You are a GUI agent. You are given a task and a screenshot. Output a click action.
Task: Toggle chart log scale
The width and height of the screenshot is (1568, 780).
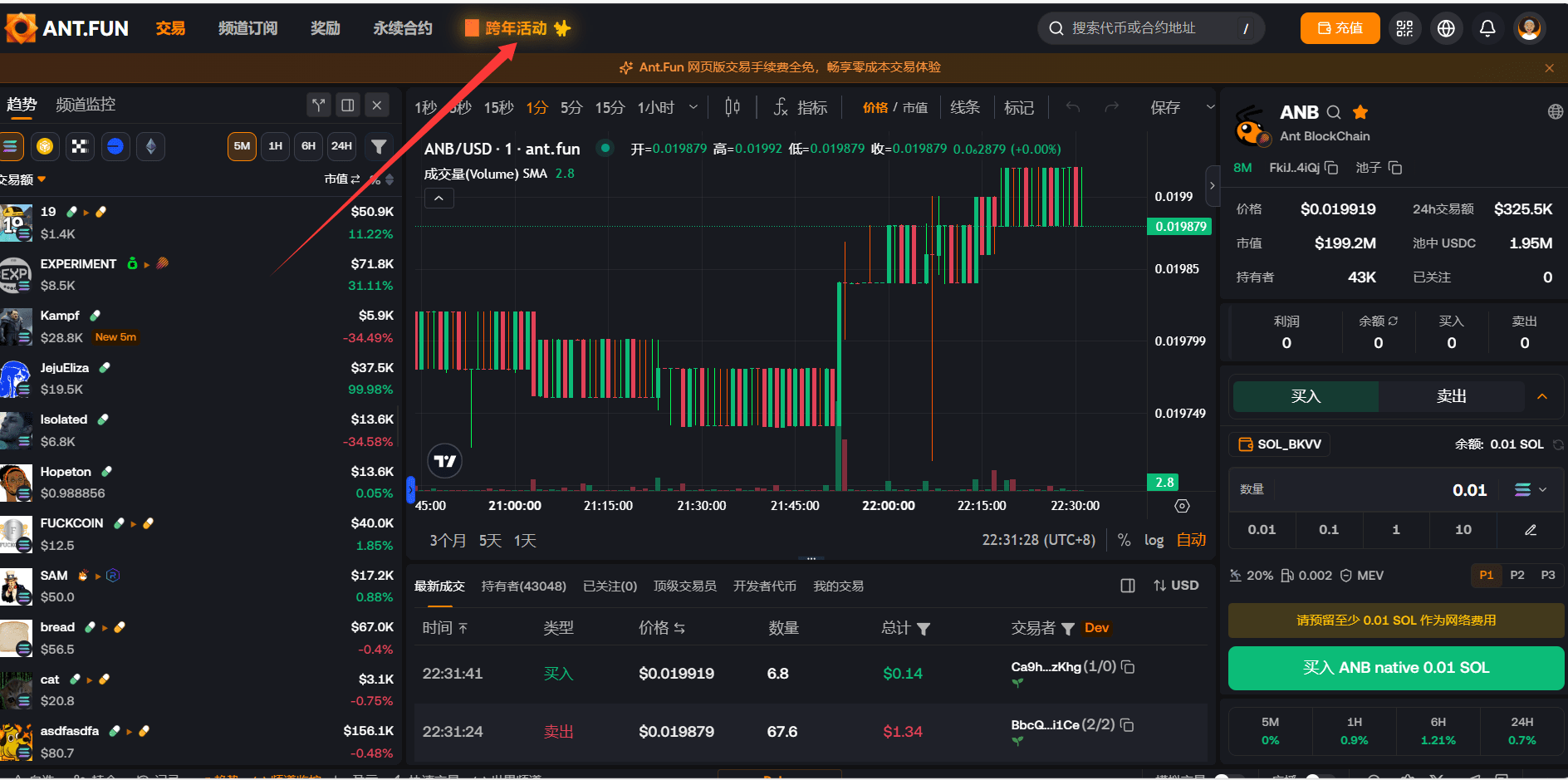1154,540
